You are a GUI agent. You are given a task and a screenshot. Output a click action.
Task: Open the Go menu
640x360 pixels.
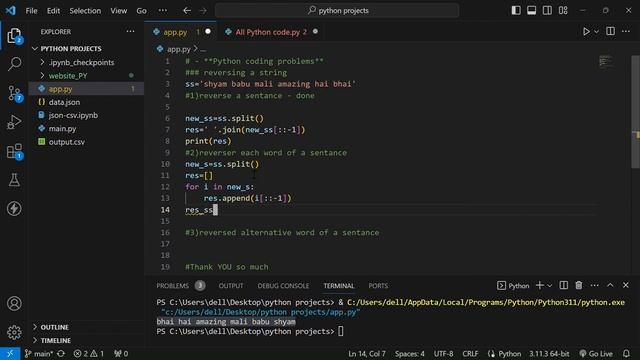[141, 11]
